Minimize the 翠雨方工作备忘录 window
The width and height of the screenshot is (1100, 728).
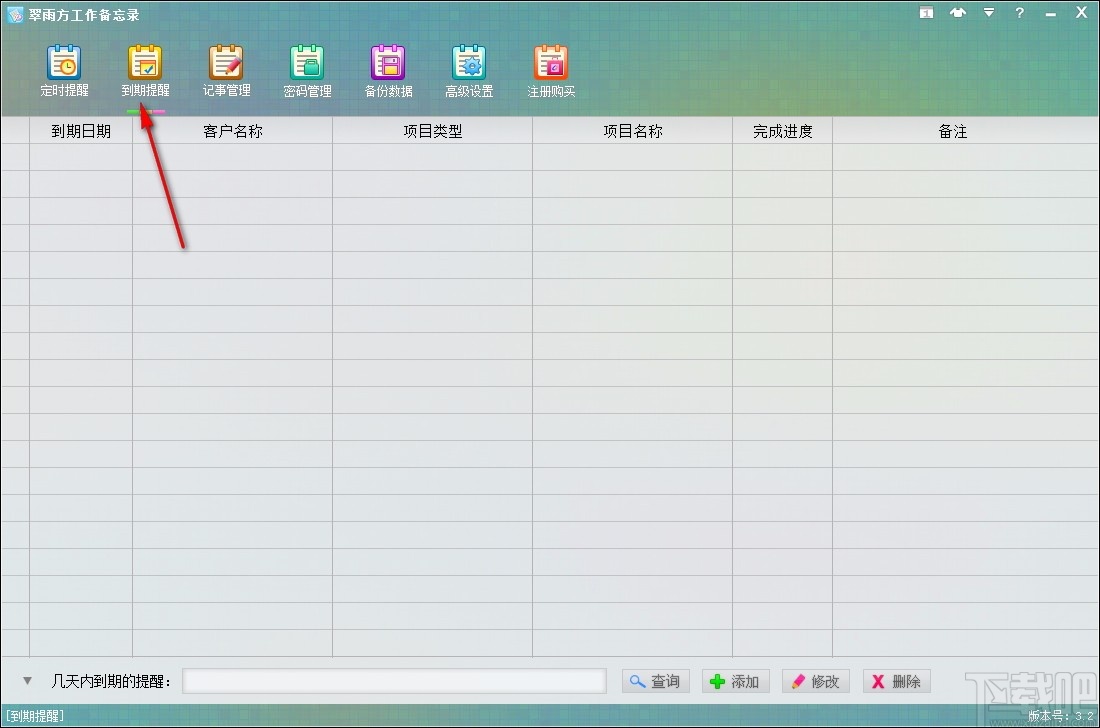(1050, 14)
